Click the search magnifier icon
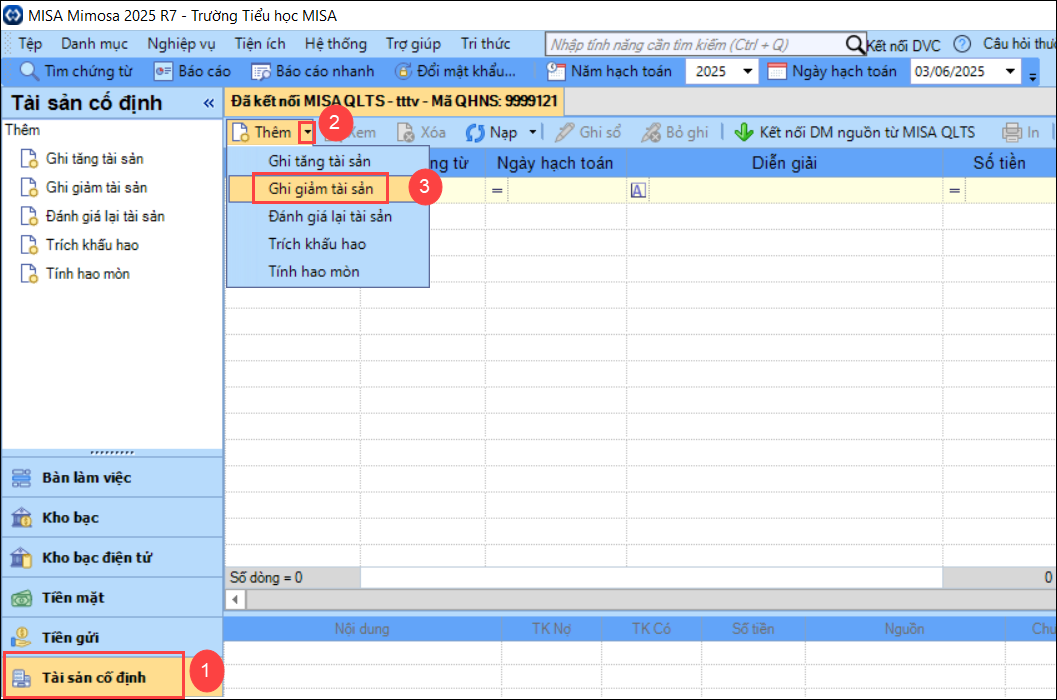The width and height of the screenshot is (1057, 700). click(855, 45)
